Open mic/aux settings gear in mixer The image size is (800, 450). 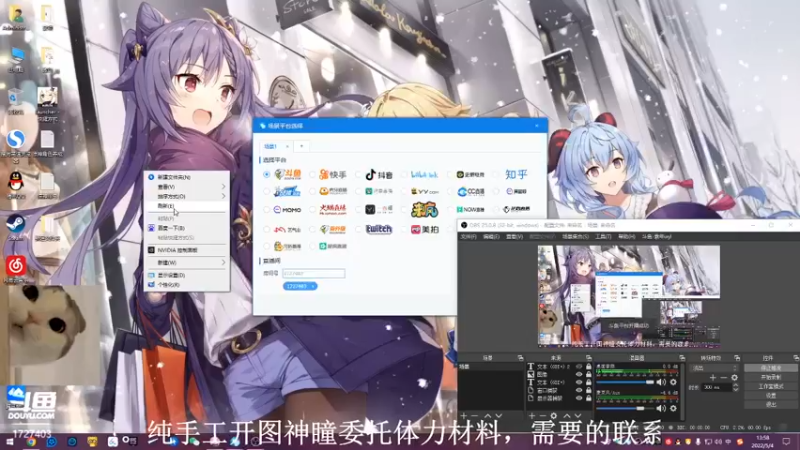[673, 408]
